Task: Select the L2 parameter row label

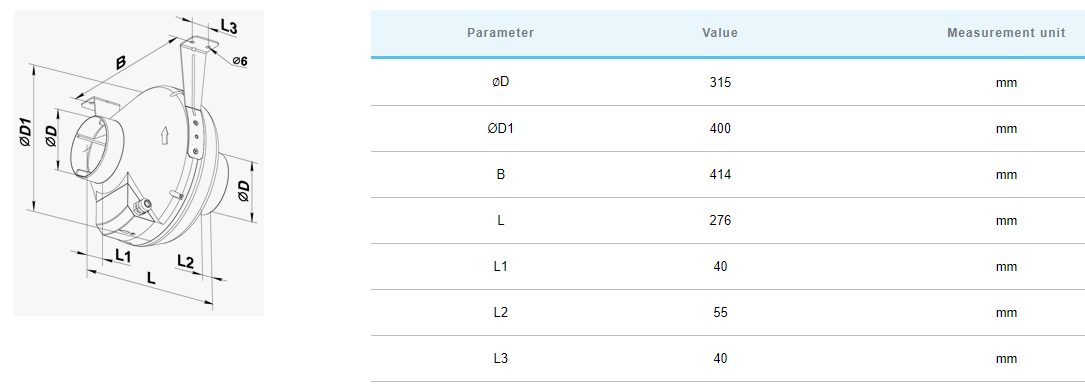Action: [x=500, y=312]
